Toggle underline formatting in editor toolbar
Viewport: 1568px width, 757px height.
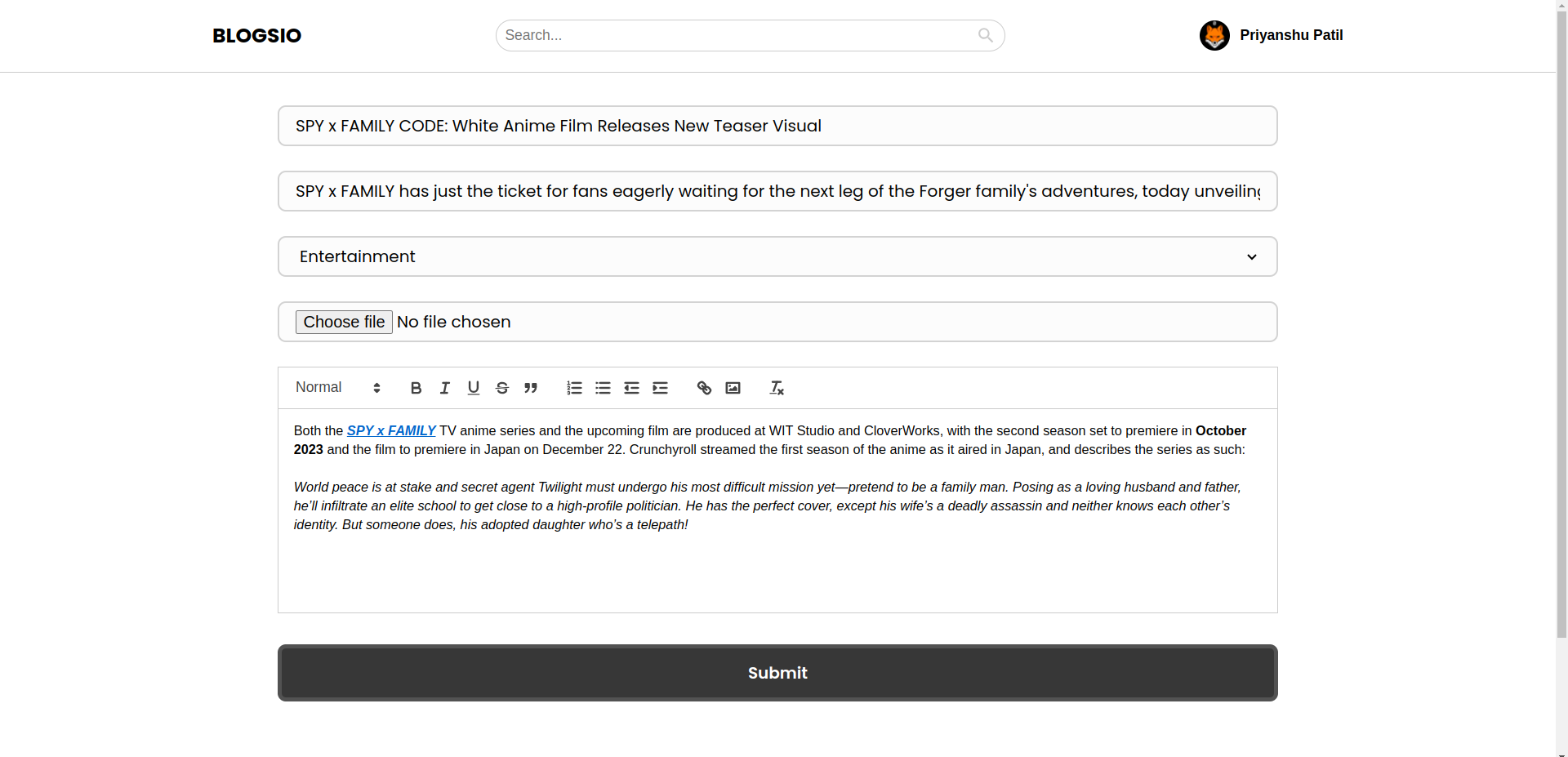pos(473,388)
